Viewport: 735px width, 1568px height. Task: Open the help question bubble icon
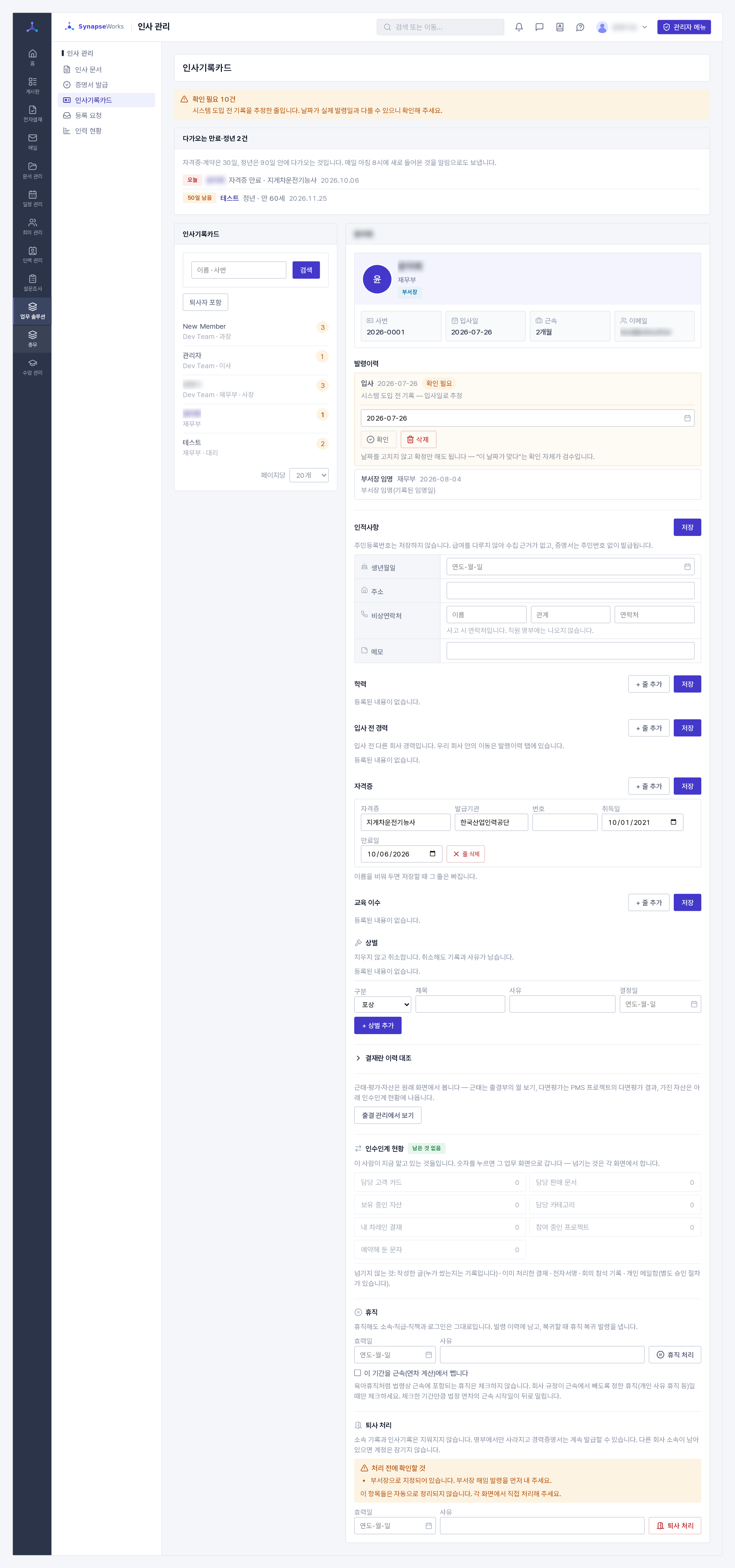tap(580, 27)
